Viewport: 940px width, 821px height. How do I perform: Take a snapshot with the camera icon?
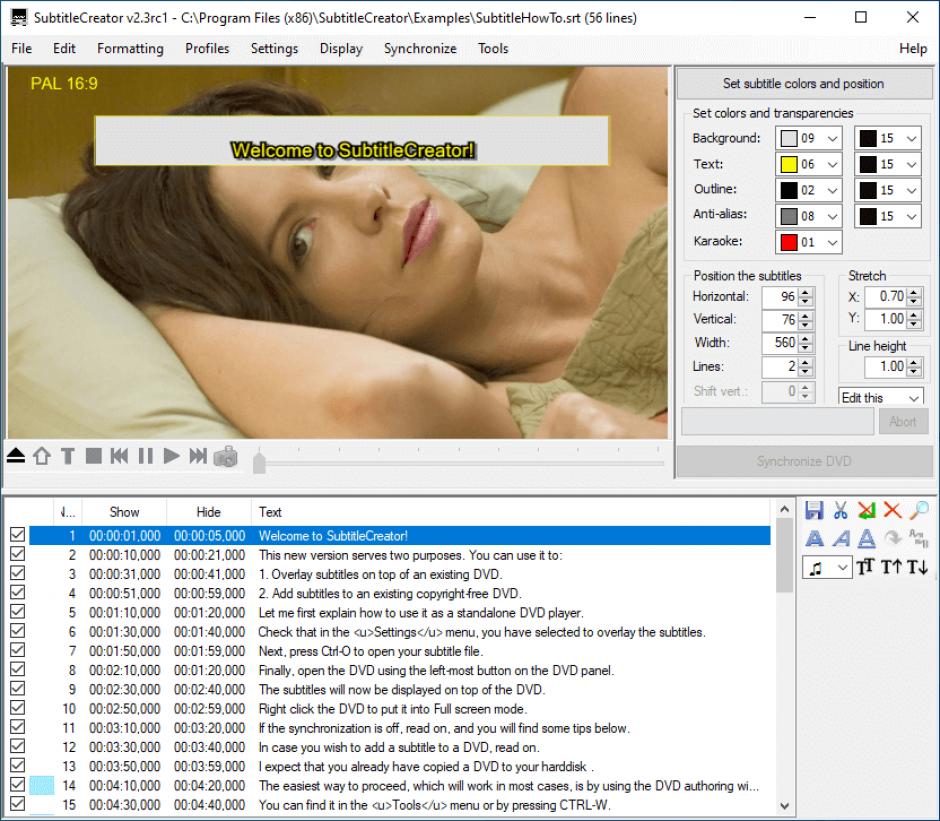(x=225, y=456)
